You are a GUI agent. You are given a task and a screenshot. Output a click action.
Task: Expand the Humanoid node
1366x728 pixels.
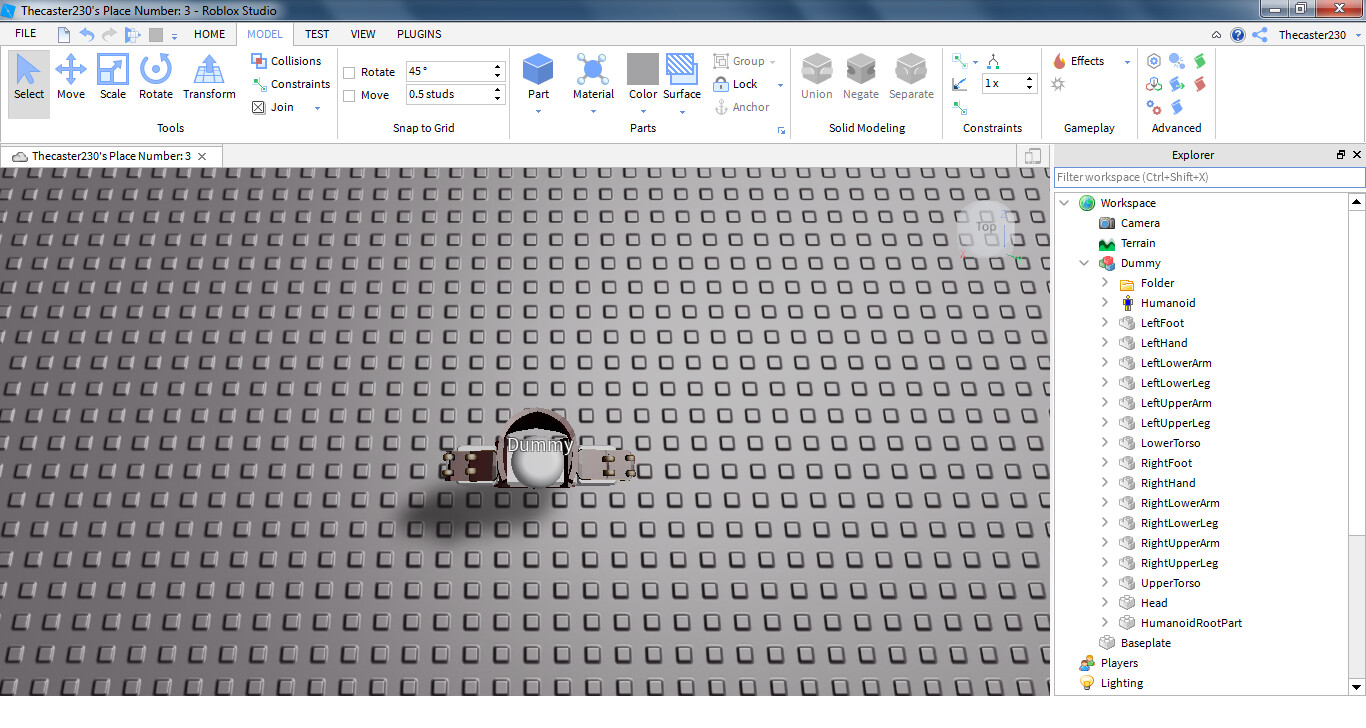pyautogui.click(x=1104, y=303)
